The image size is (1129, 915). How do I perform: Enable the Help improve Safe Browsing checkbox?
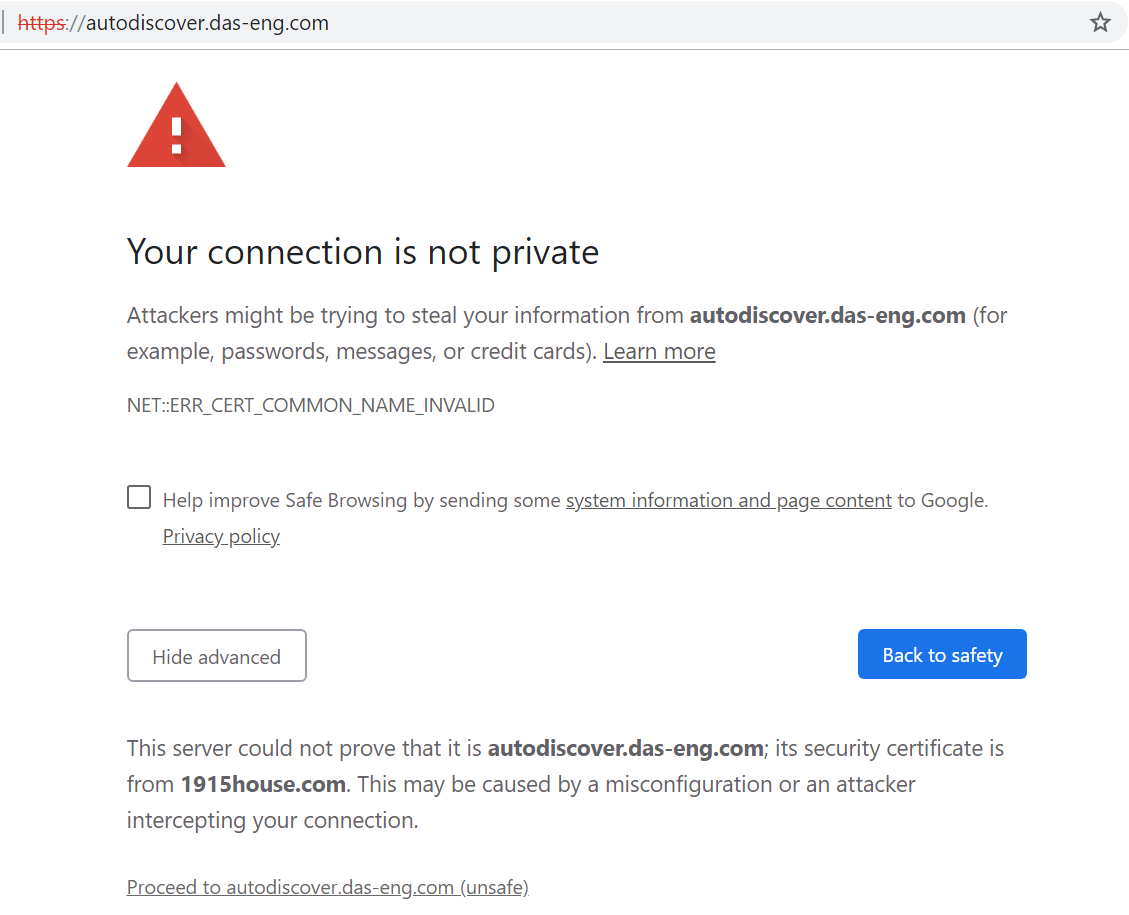pyautogui.click(x=139, y=498)
